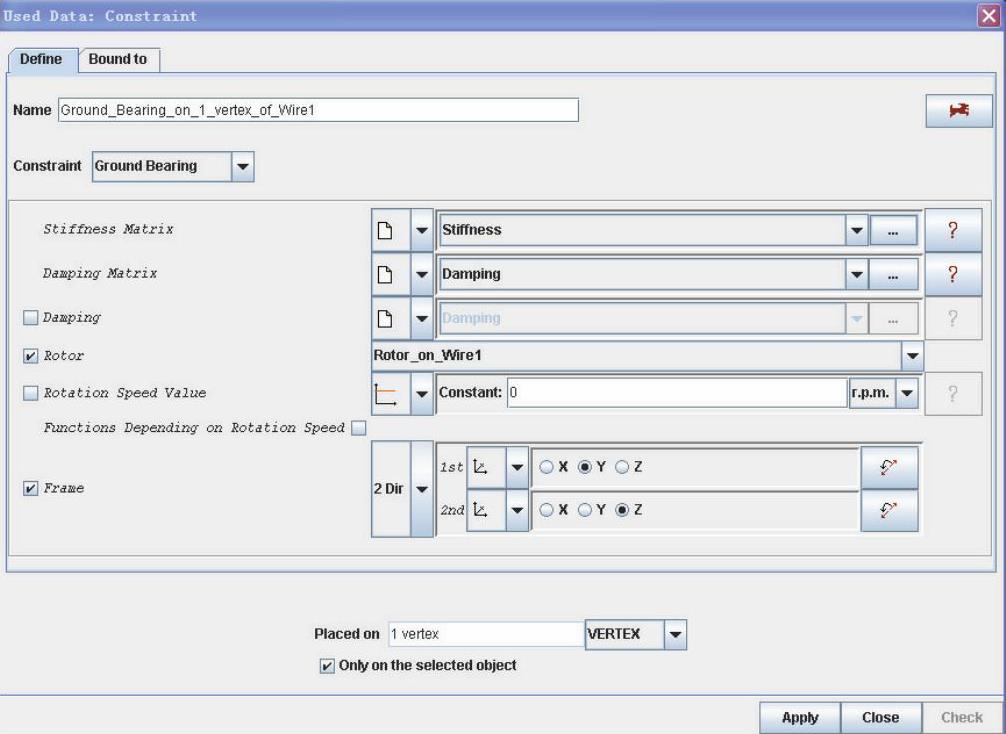Toggle Only on the selected object
Image resolution: width=1006 pixels, height=734 pixels.
(327, 665)
